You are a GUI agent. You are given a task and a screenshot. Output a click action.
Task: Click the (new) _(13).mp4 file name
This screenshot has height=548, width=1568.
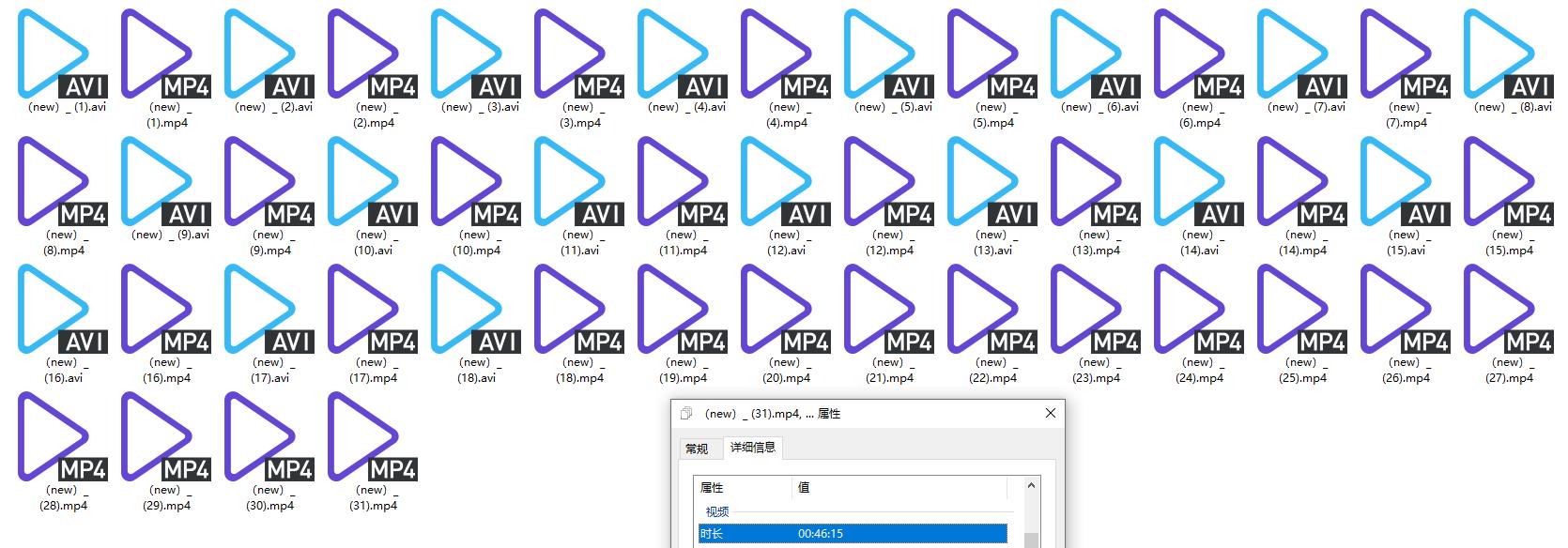(x=1095, y=243)
